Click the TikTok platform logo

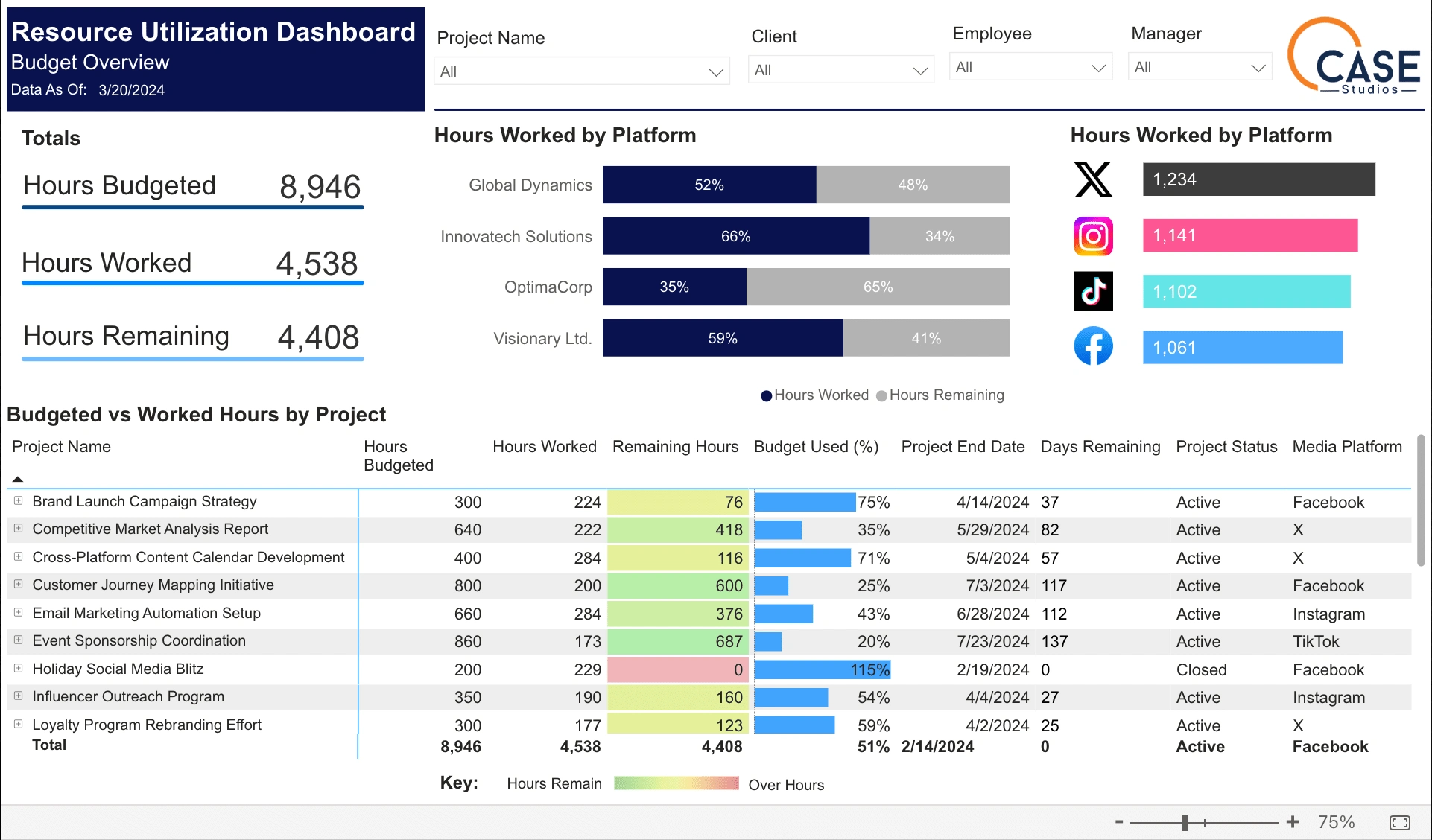click(1093, 291)
